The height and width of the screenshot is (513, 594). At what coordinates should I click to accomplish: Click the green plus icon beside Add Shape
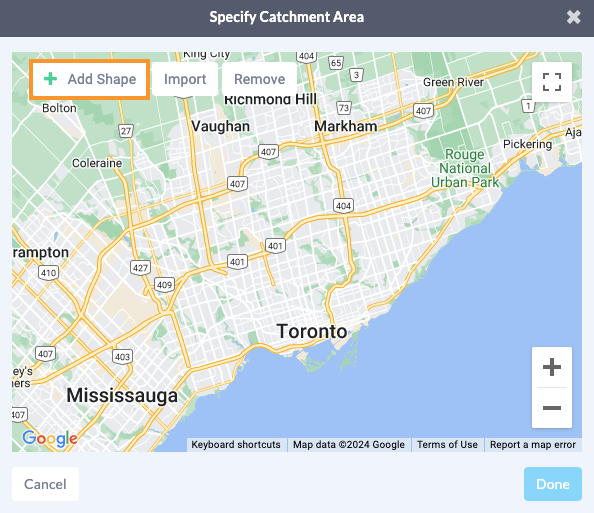click(50, 79)
